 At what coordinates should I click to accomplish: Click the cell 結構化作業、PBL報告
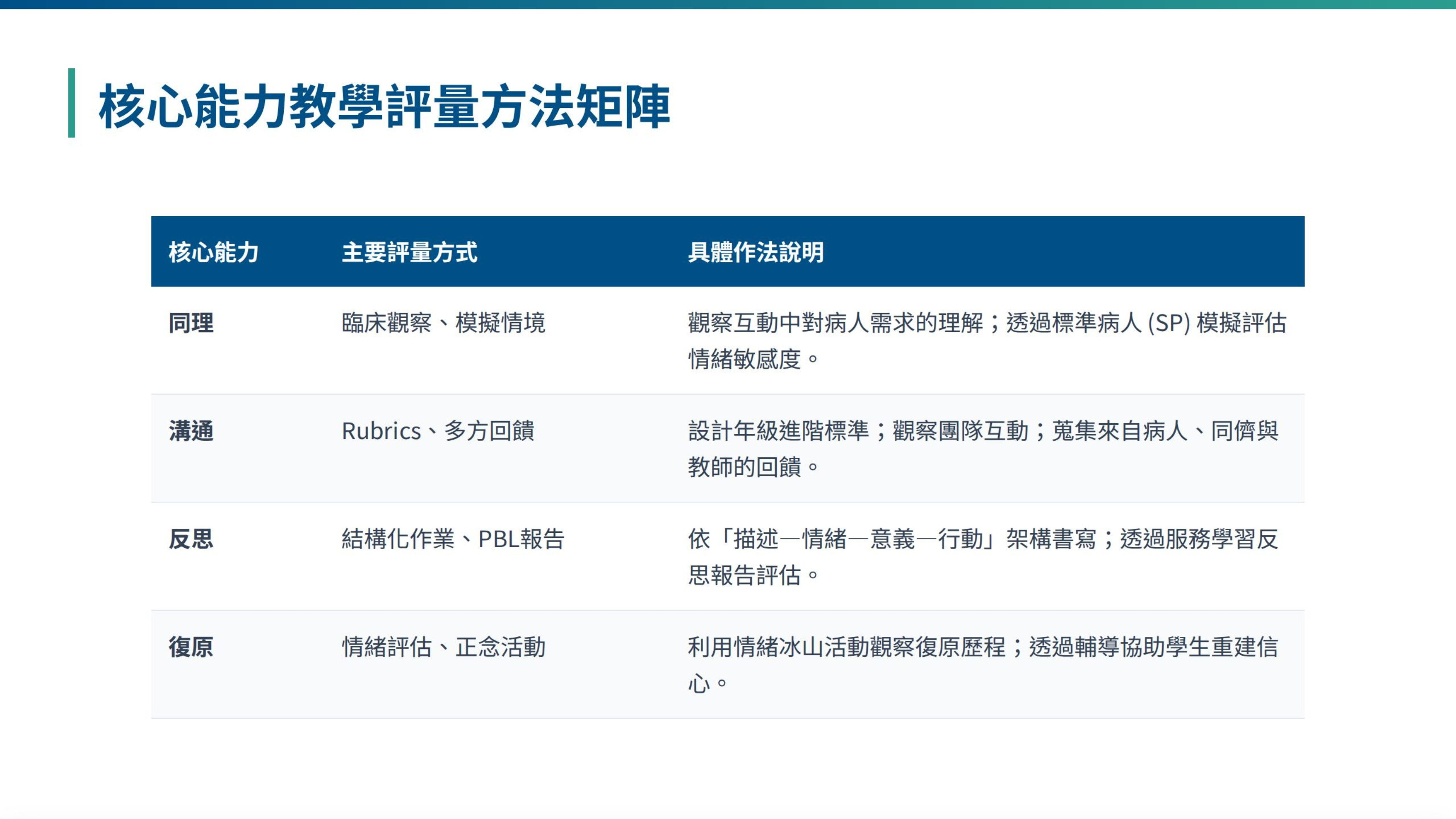pyautogui.click(x=453, y=539)
